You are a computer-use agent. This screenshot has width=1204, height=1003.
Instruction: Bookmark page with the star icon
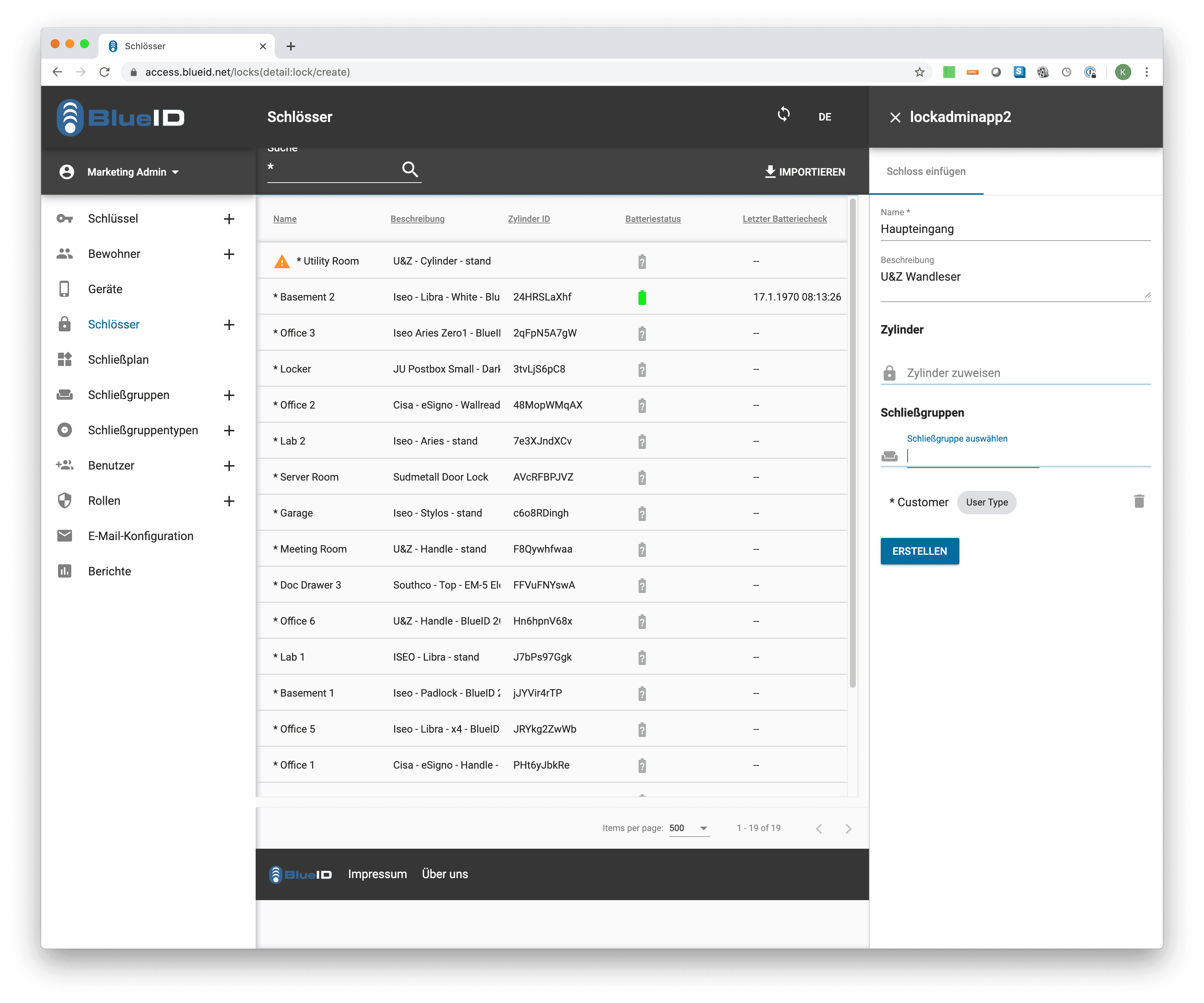click(x=919, y=72)
